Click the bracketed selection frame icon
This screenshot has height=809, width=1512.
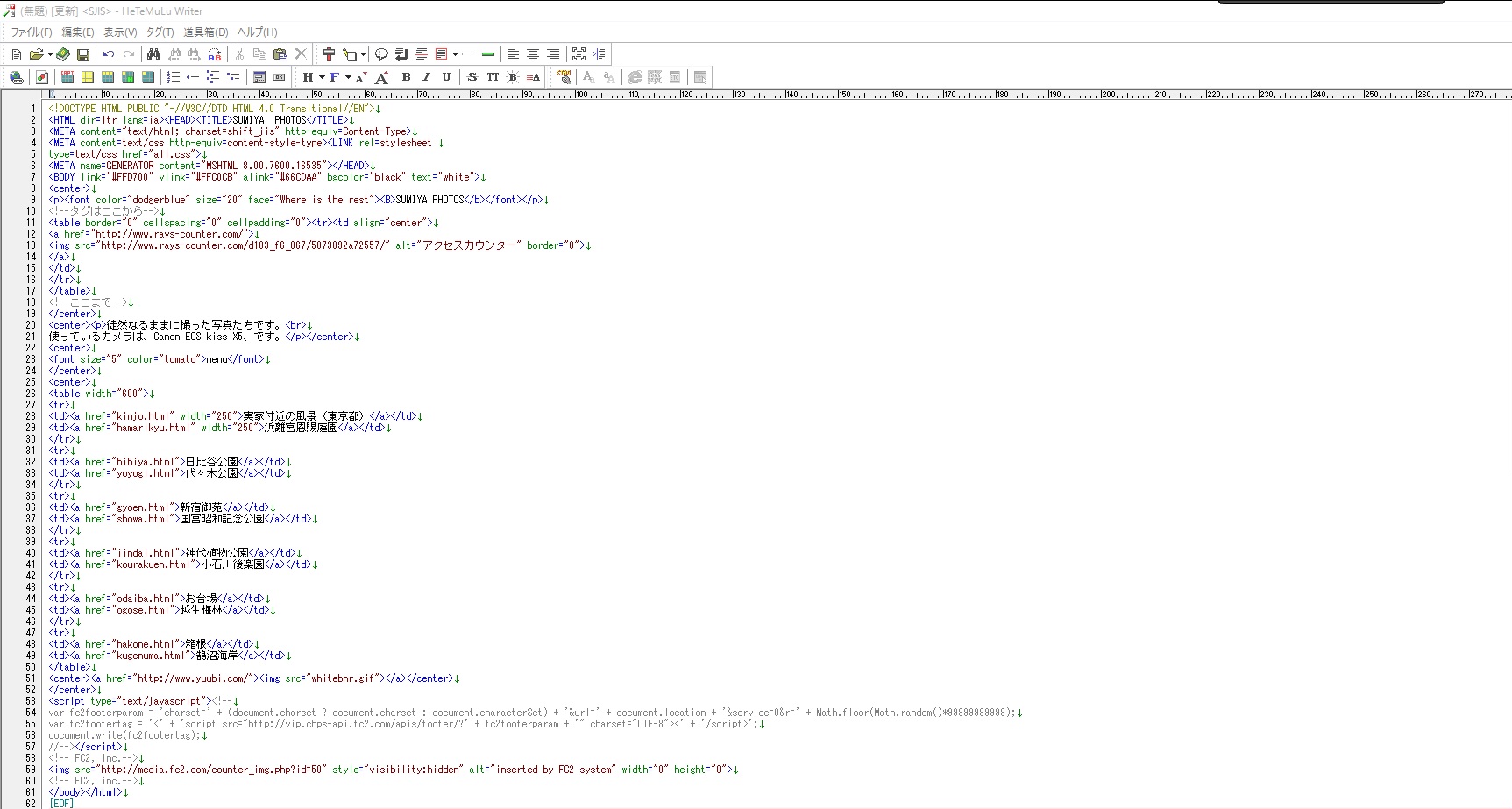tap(579, 54)
